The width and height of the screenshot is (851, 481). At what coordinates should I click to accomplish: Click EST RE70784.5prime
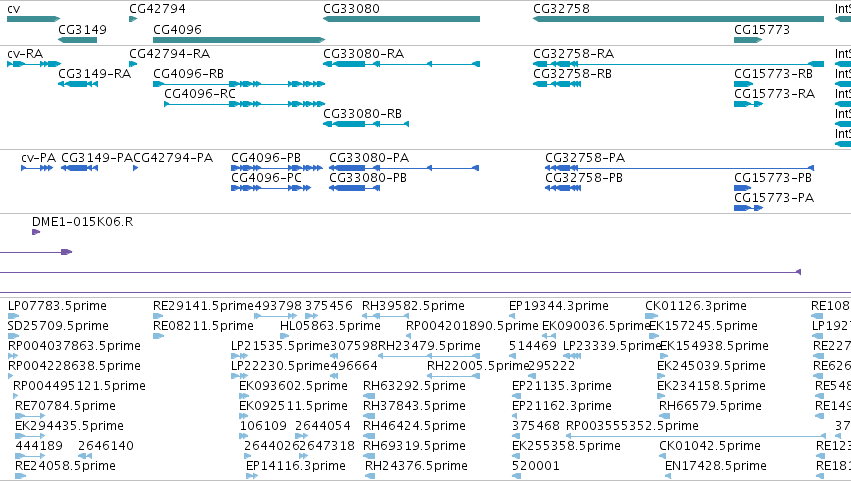[x=65, y=407]
